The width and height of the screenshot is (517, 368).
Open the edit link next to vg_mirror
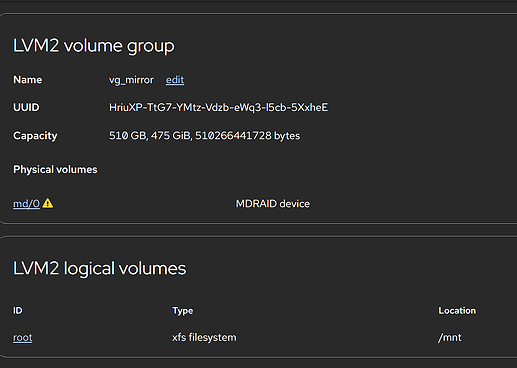[x=175, y=80]
